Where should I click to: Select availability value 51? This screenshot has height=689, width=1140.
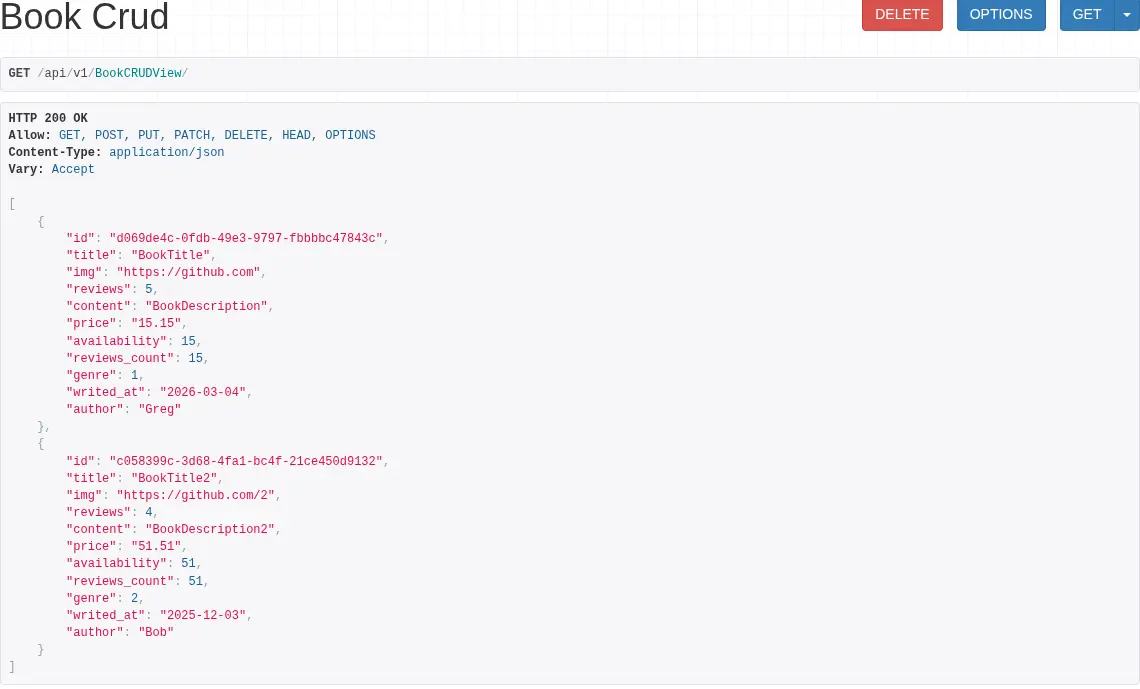188,563
